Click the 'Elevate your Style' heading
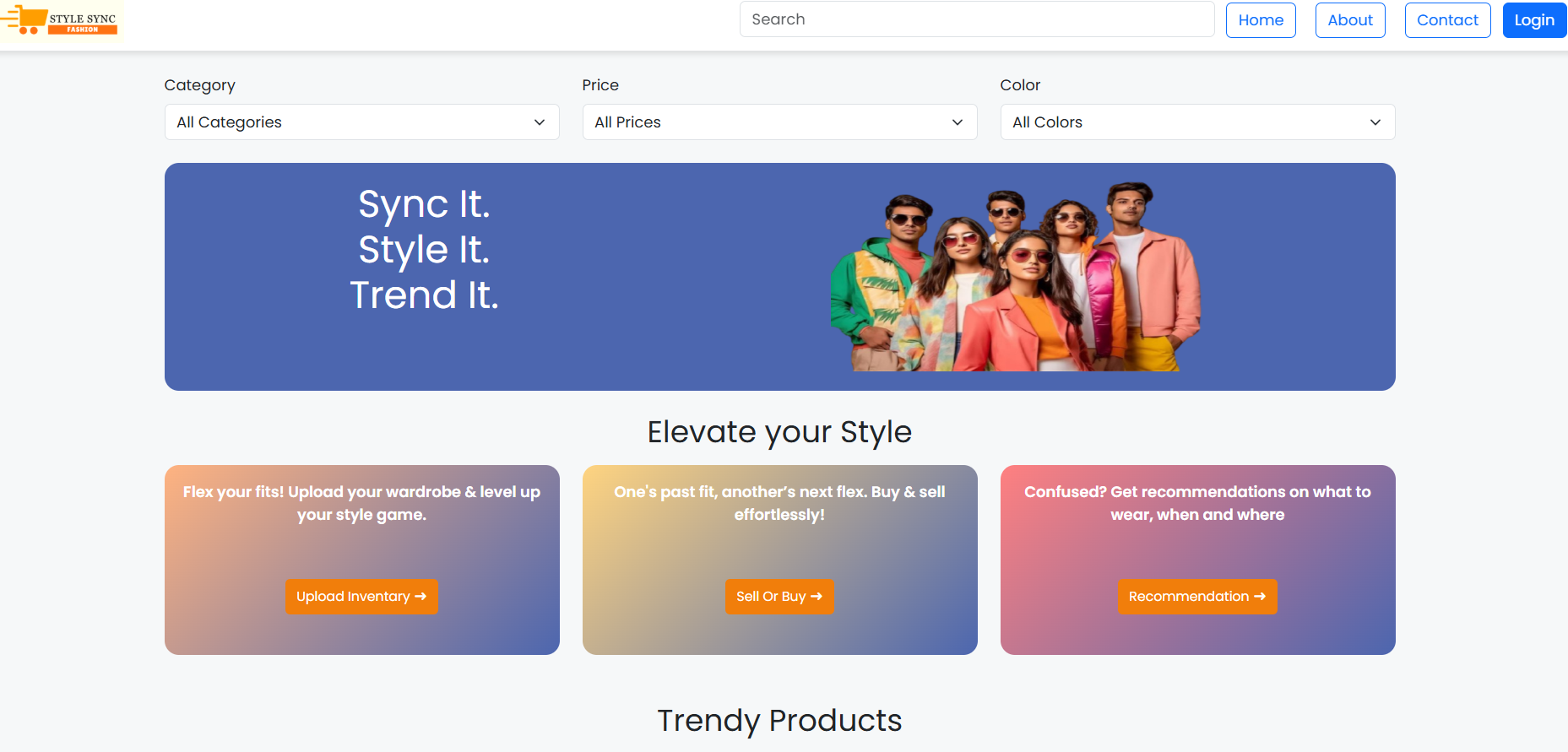The image size is (1568, 752). click(779, 432)
